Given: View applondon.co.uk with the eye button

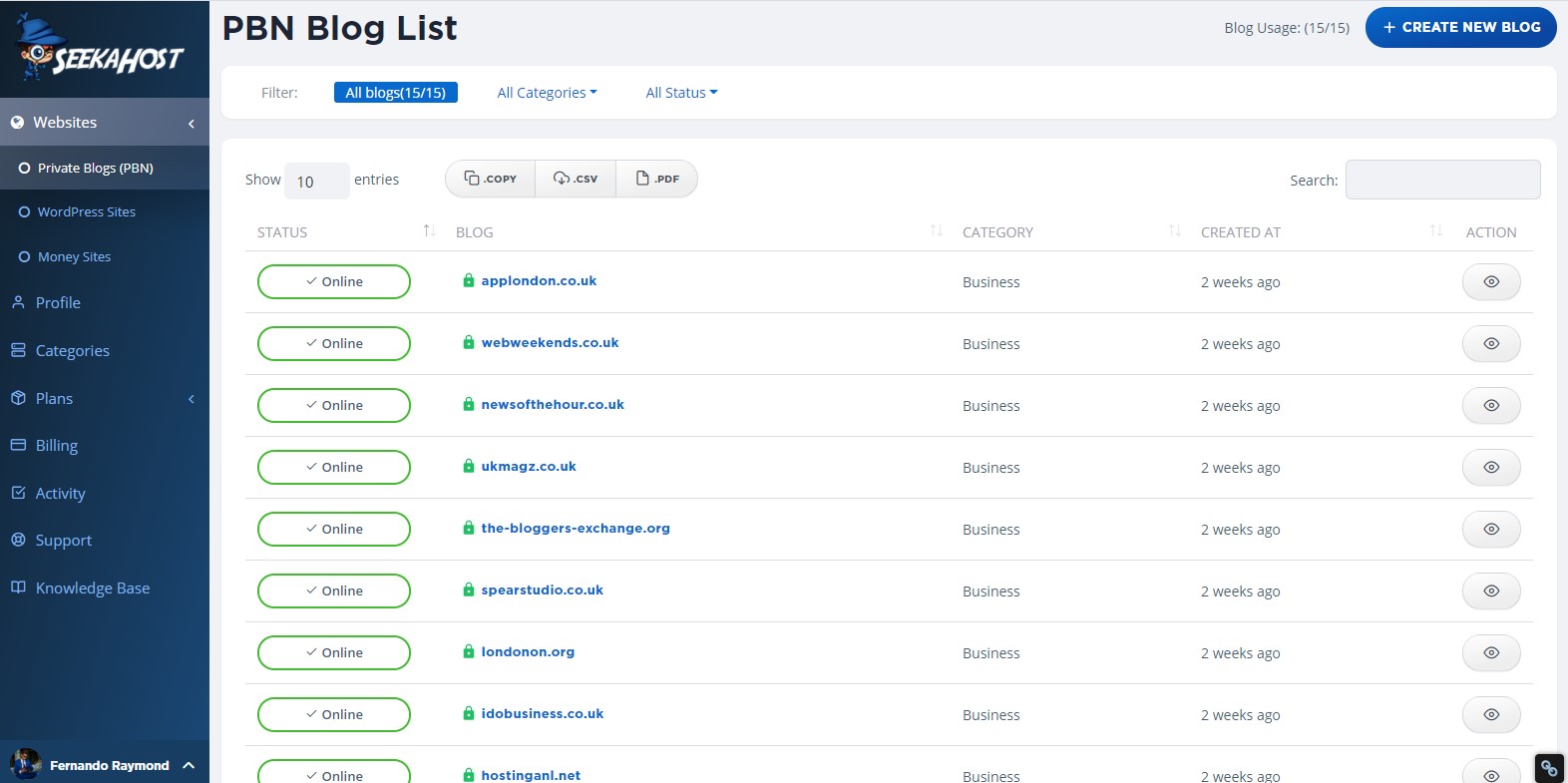Looking at the screenshot, I should (1491, 282).
